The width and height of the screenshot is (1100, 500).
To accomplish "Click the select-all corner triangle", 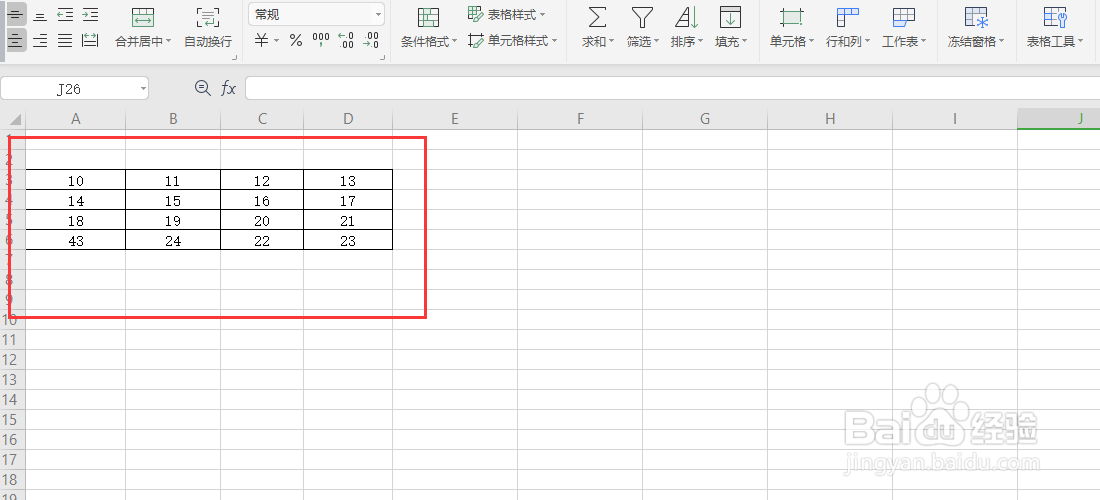I will point(14,119).
